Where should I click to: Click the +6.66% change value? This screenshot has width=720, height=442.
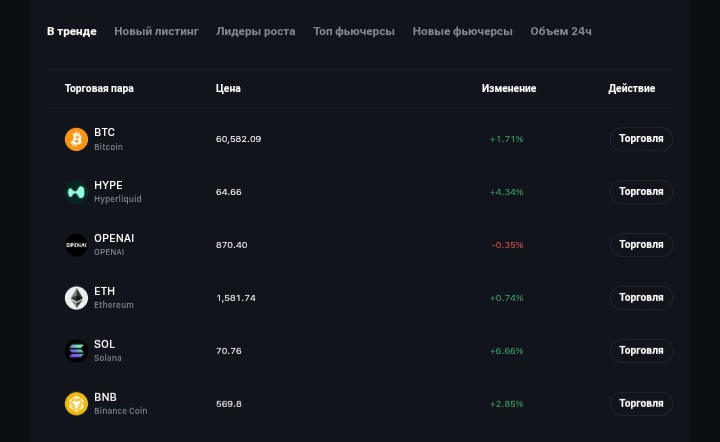click(506, 351)
